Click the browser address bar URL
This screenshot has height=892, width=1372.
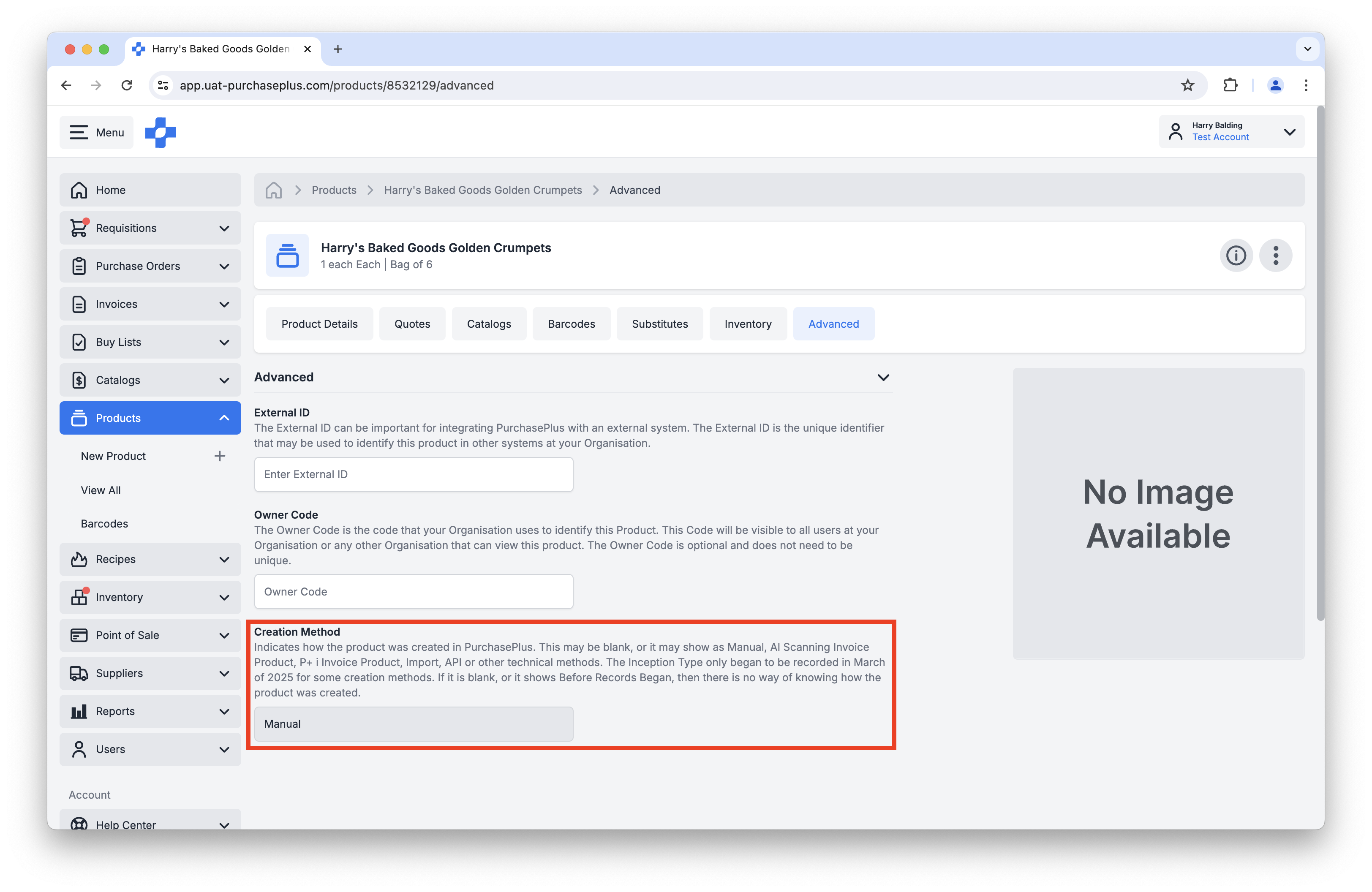(x=337, y=85)
